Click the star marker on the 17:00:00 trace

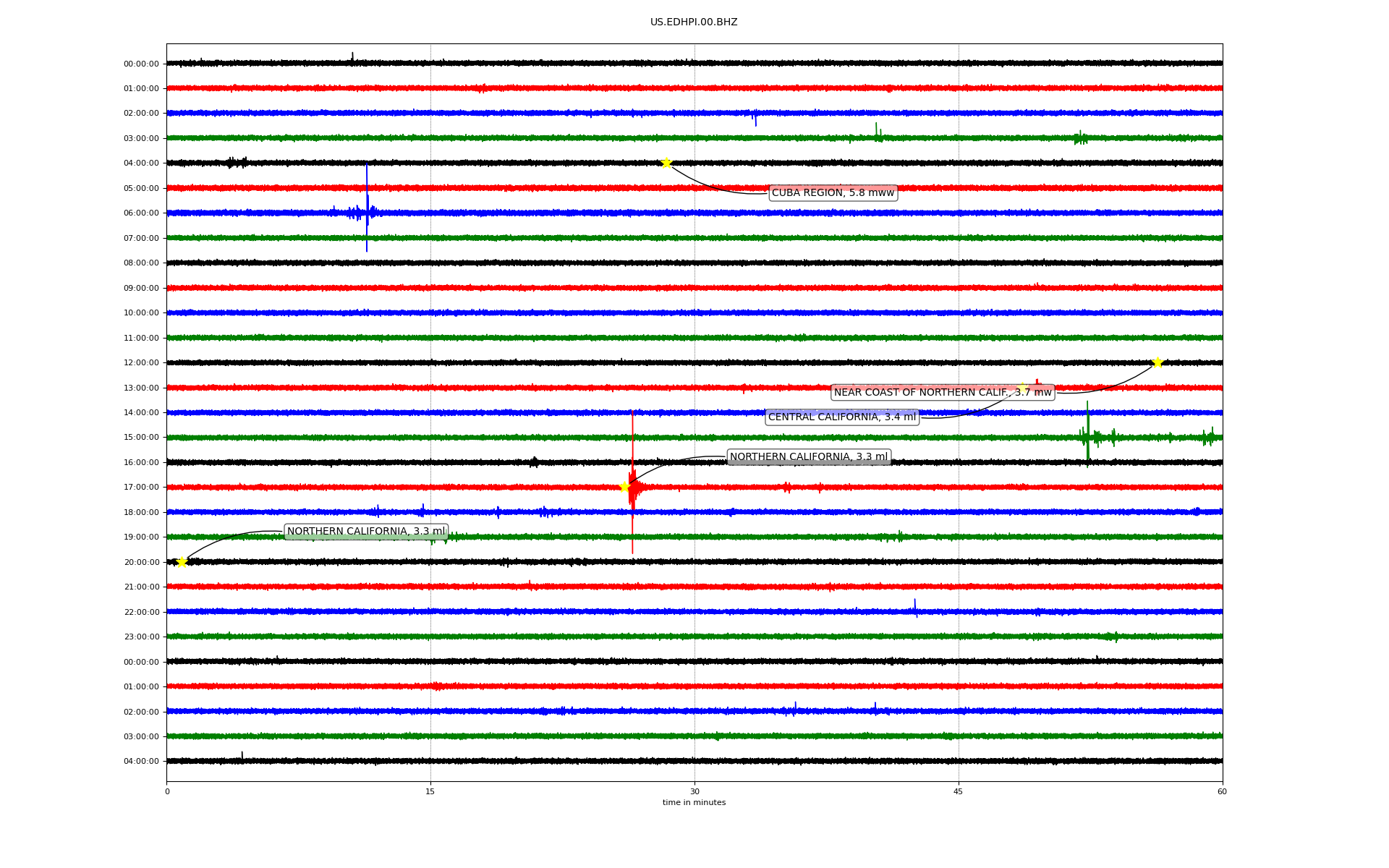click(624, 487)
